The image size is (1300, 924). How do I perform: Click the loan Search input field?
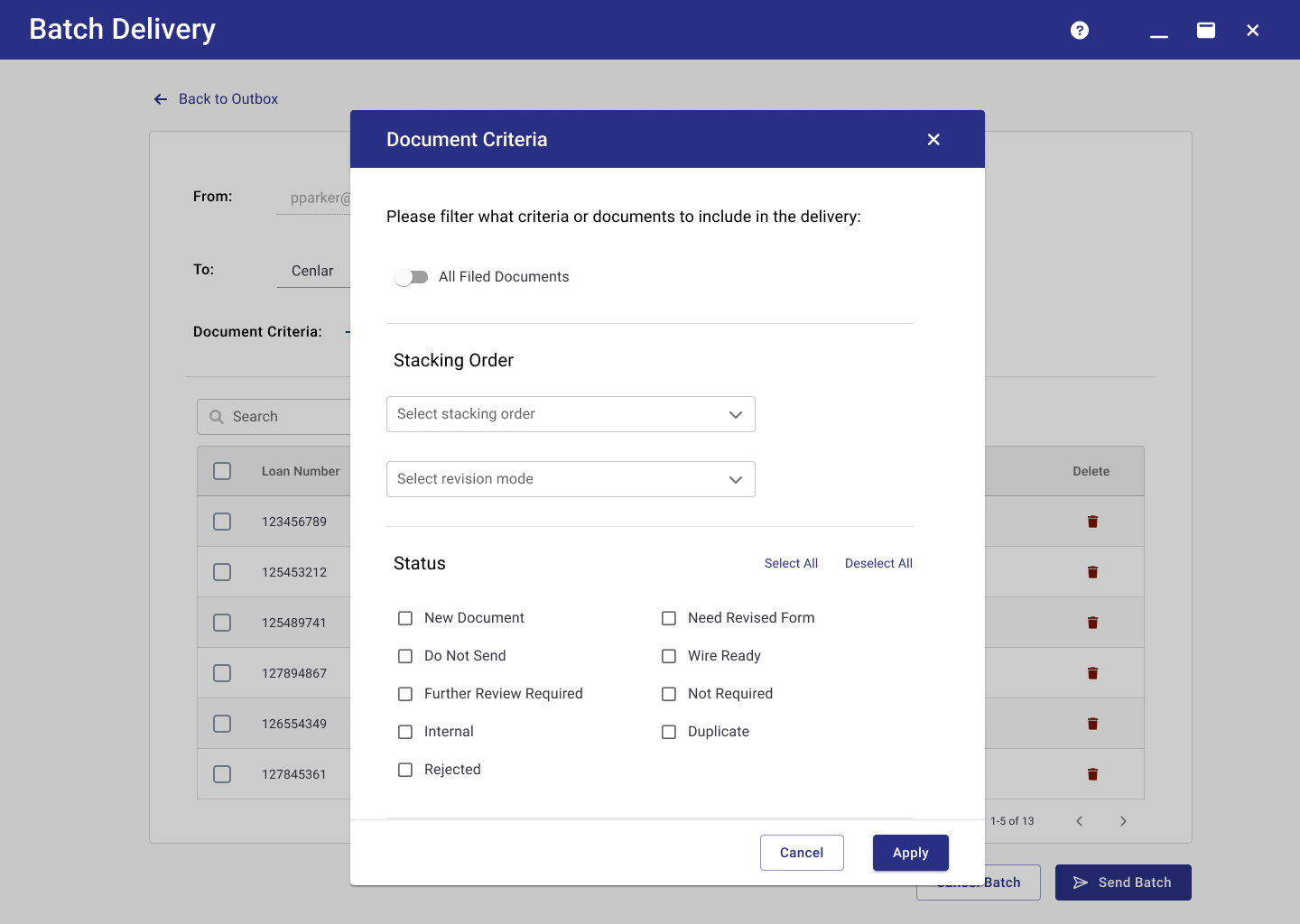[x=274, y=417]
